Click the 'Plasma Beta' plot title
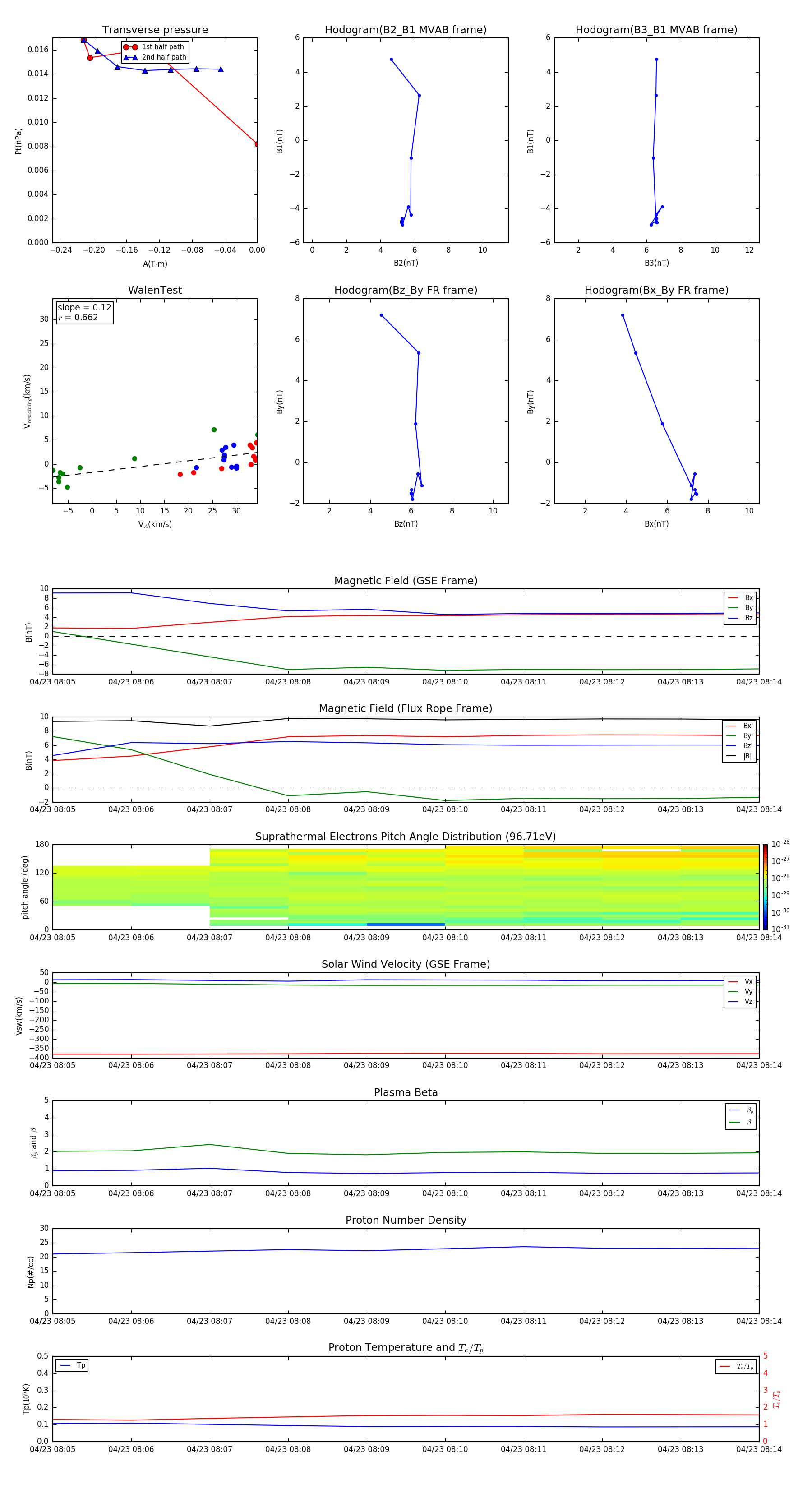The height and width of the screenshot is (1489, 812). (406, 1092)
